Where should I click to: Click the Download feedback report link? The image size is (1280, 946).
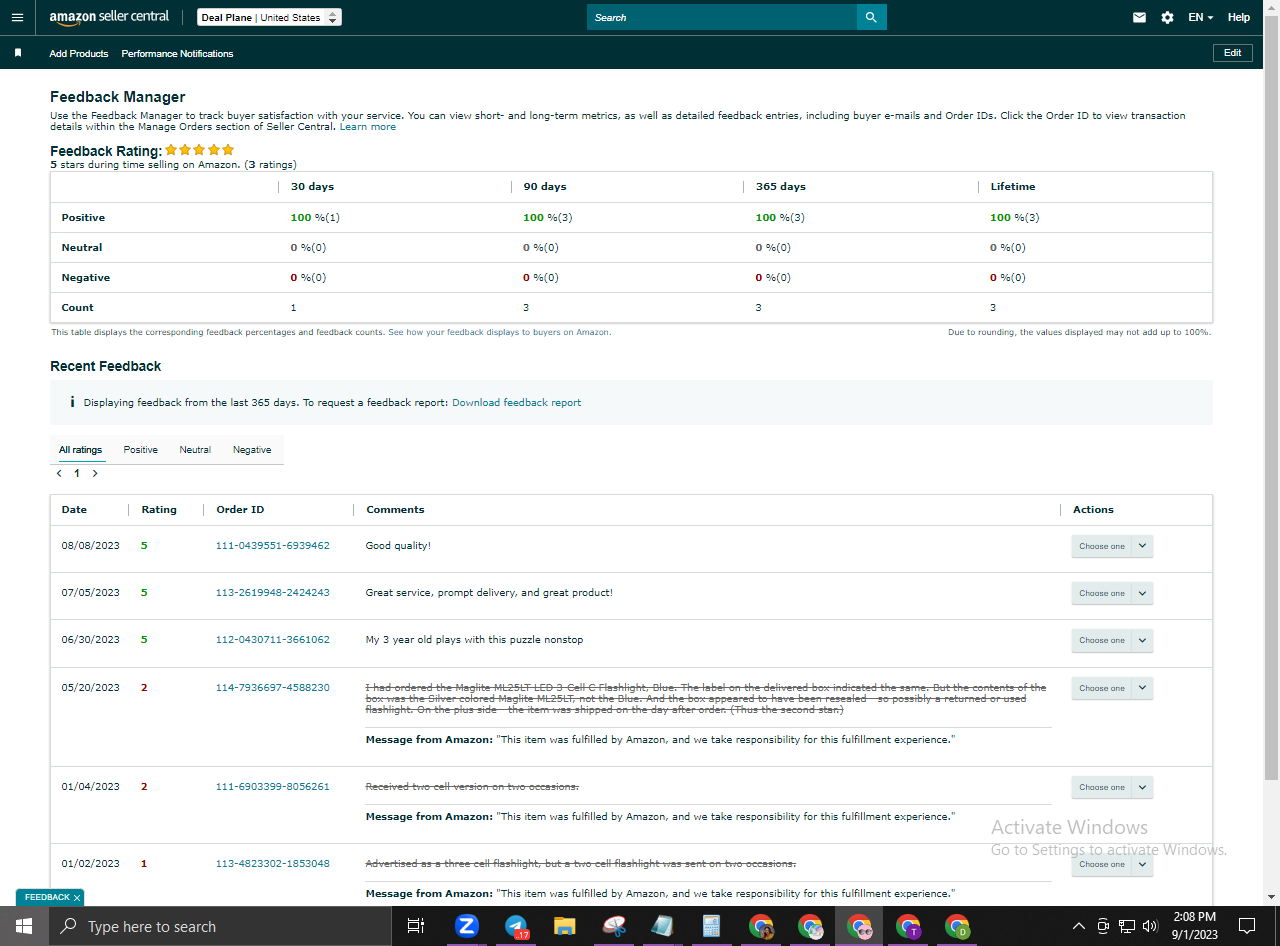click(x=516, y=403)
